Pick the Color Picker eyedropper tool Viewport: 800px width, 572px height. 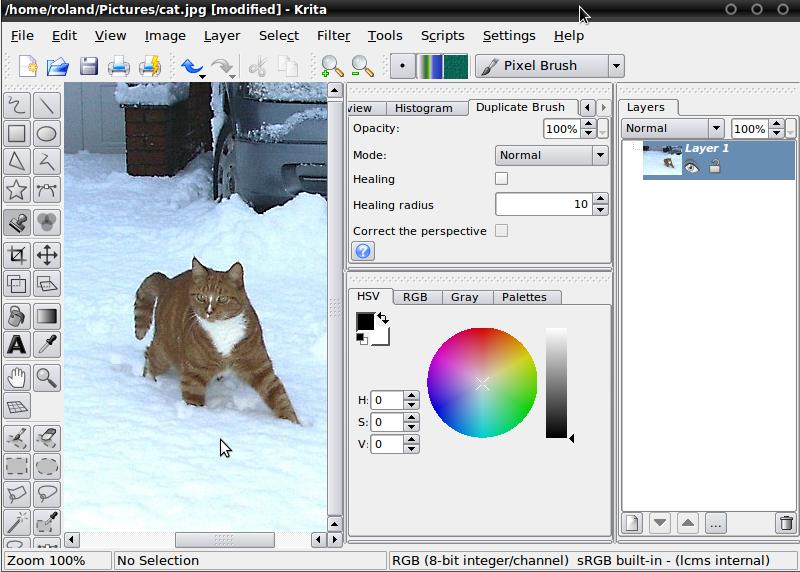47,345
